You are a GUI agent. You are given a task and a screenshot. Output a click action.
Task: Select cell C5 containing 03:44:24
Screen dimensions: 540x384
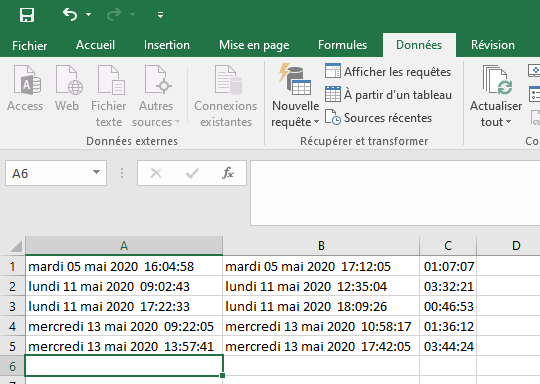point(448,346)
